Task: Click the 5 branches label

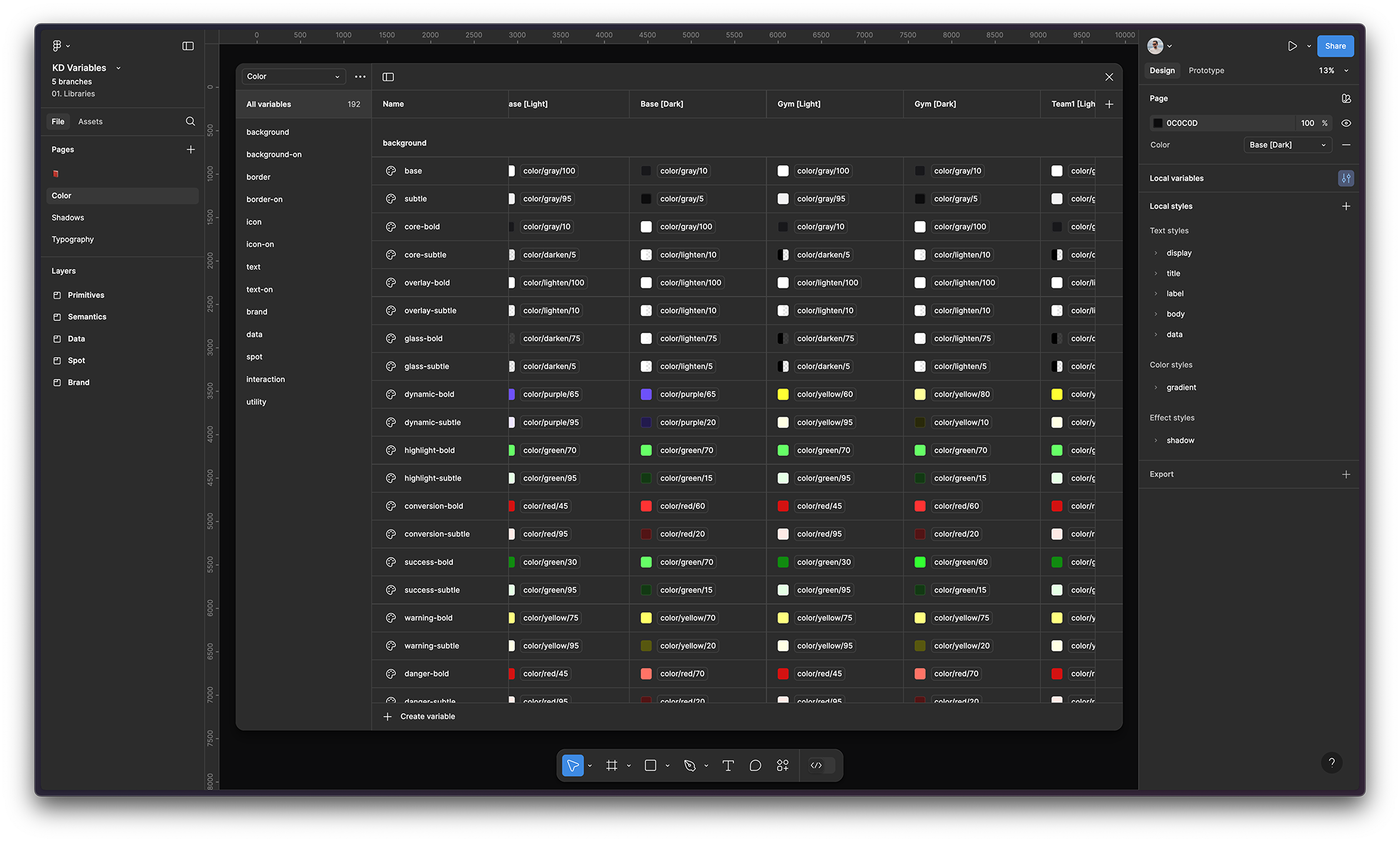Action: click(x=71, y=82)
